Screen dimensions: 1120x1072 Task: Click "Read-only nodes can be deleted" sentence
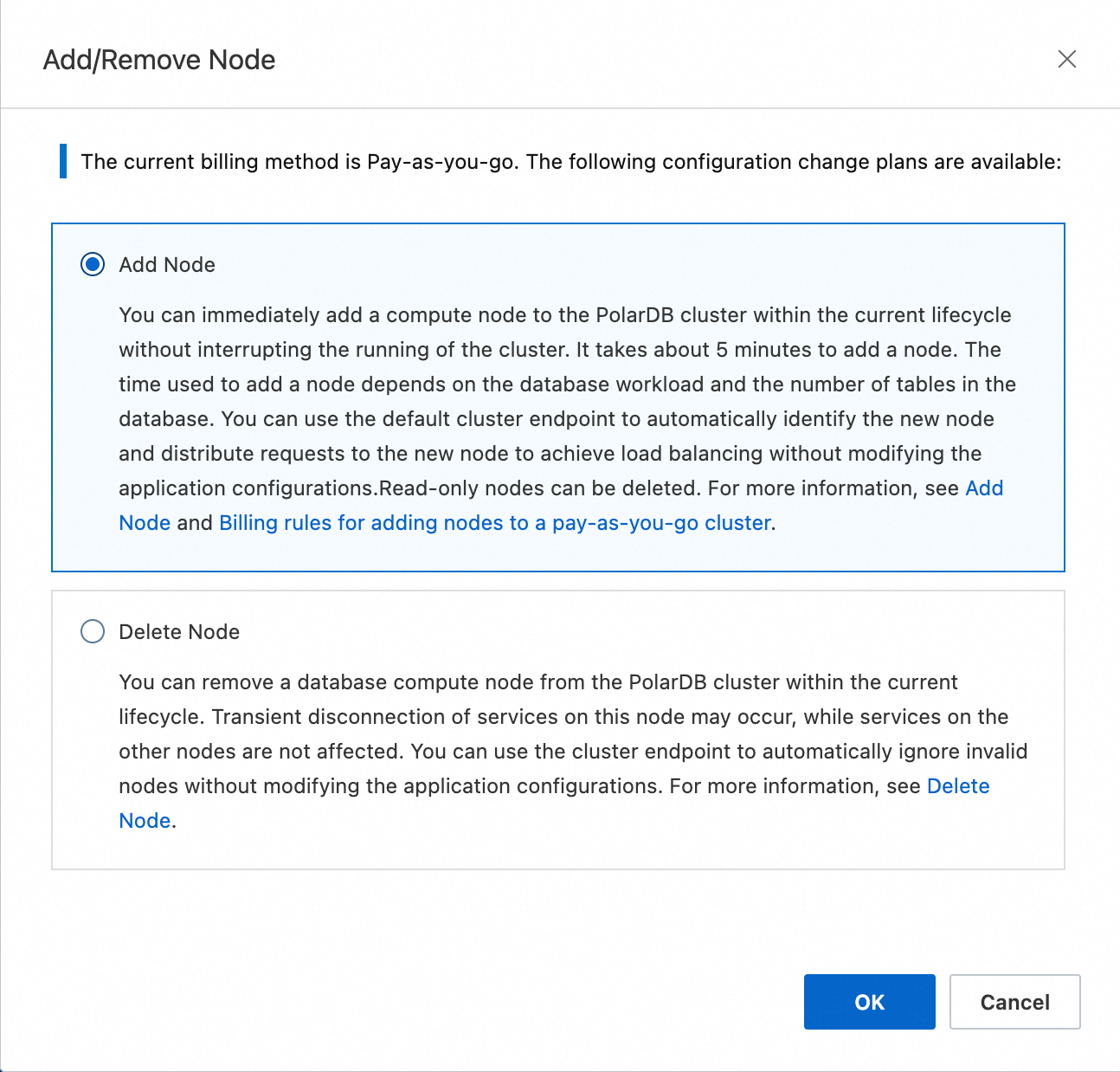[x=539, y=488]
